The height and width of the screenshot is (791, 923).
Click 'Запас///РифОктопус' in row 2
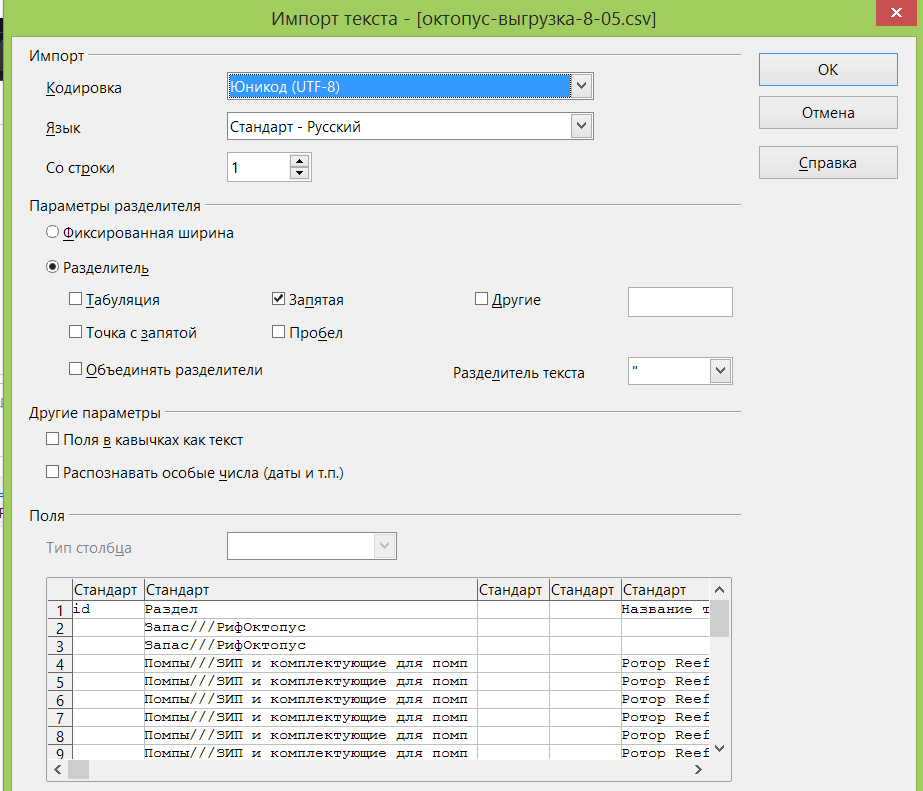point(310,627)
